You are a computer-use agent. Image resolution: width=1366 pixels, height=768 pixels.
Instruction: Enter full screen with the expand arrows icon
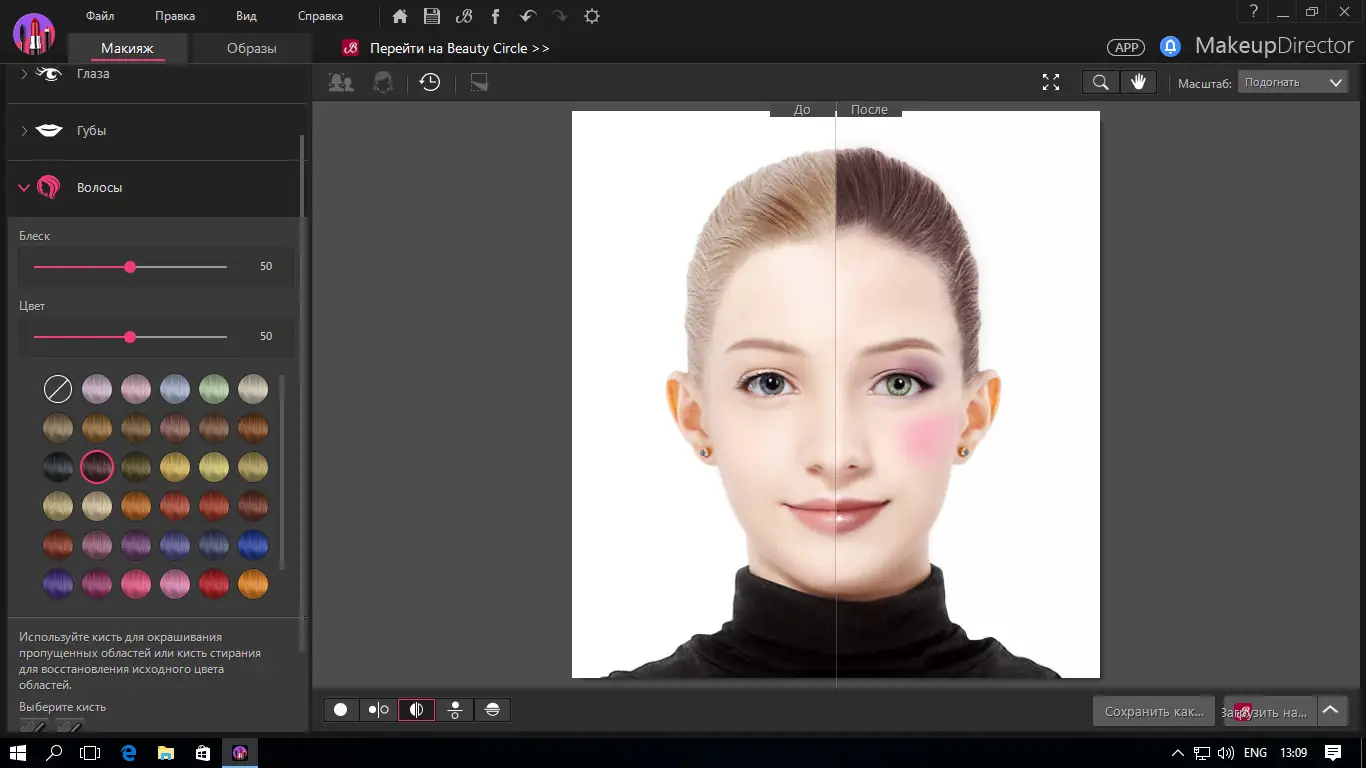(1051, 83)
